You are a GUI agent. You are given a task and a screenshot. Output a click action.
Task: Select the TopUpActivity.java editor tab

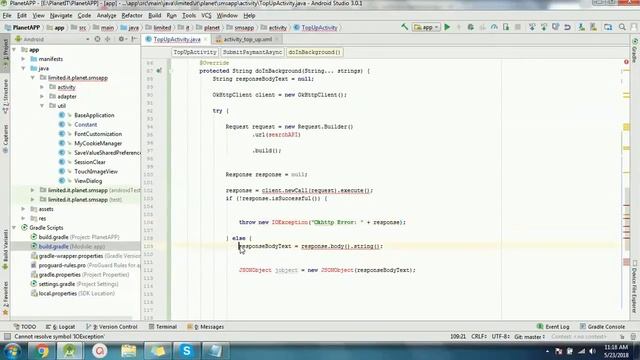tap(177, 40)
